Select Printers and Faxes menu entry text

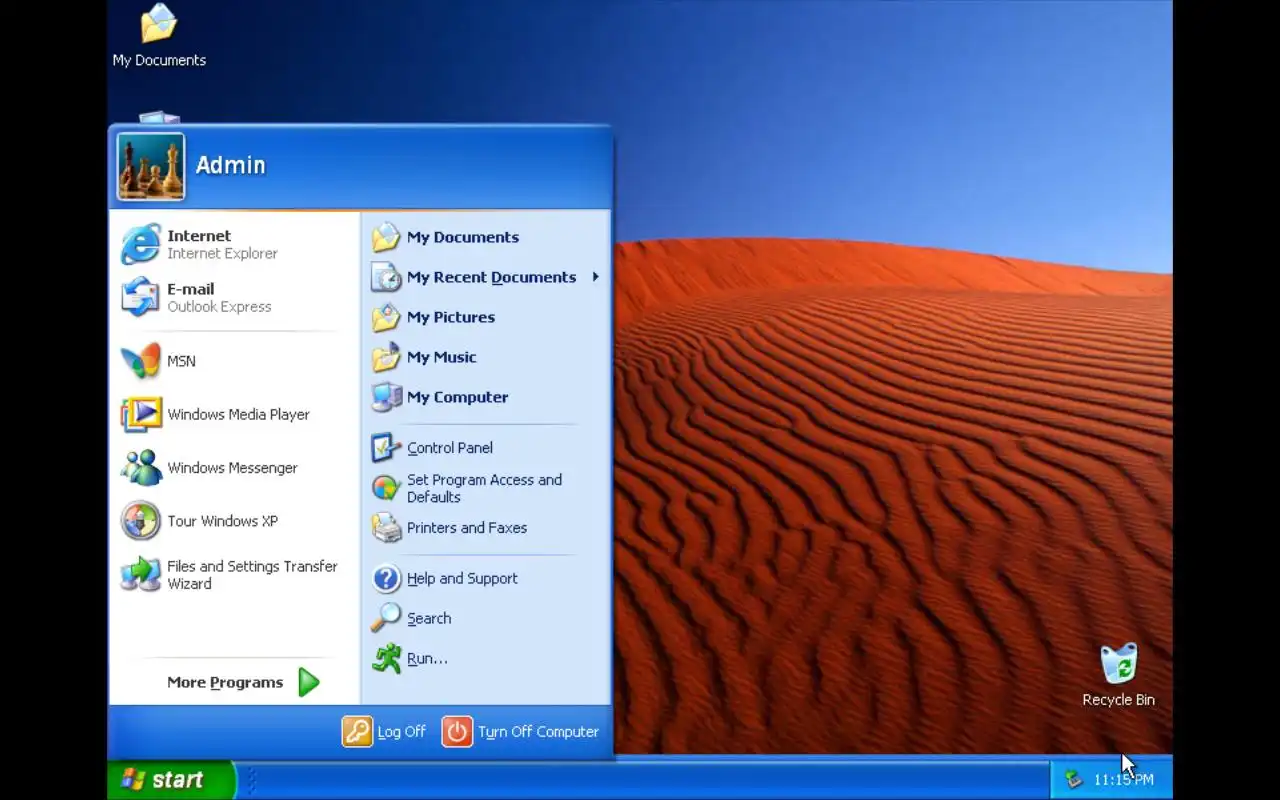[467, 528]
